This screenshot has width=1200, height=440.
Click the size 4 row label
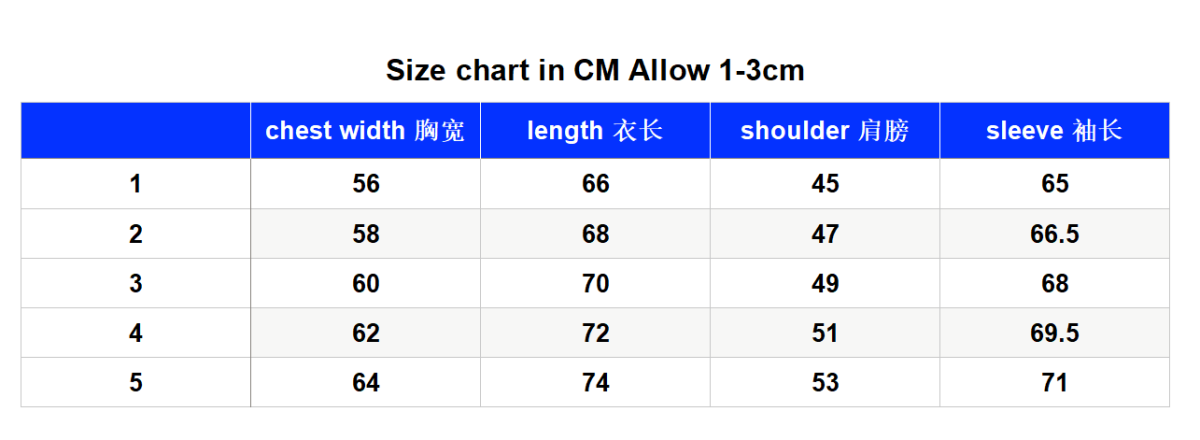(136, 333)
